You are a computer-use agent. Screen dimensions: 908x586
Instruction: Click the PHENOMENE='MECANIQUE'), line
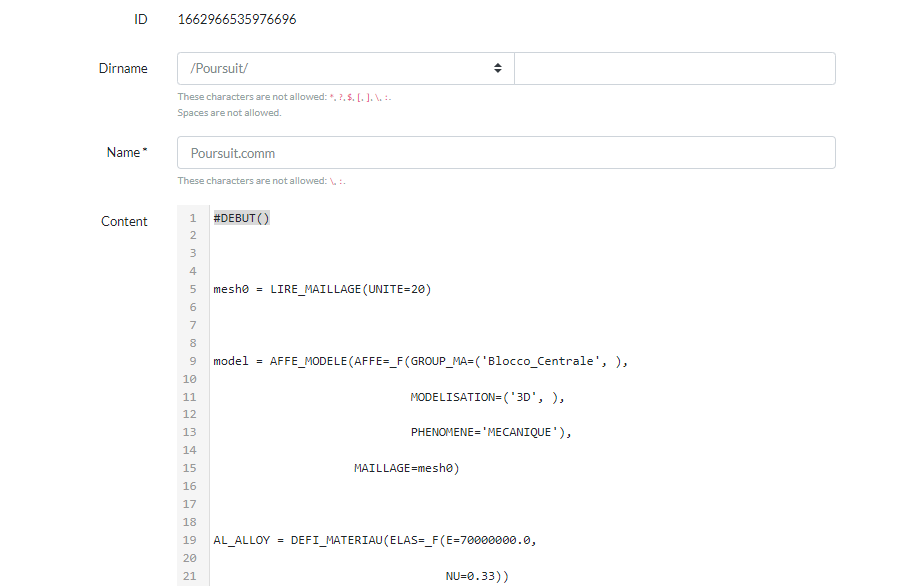[x=491, y=433]
